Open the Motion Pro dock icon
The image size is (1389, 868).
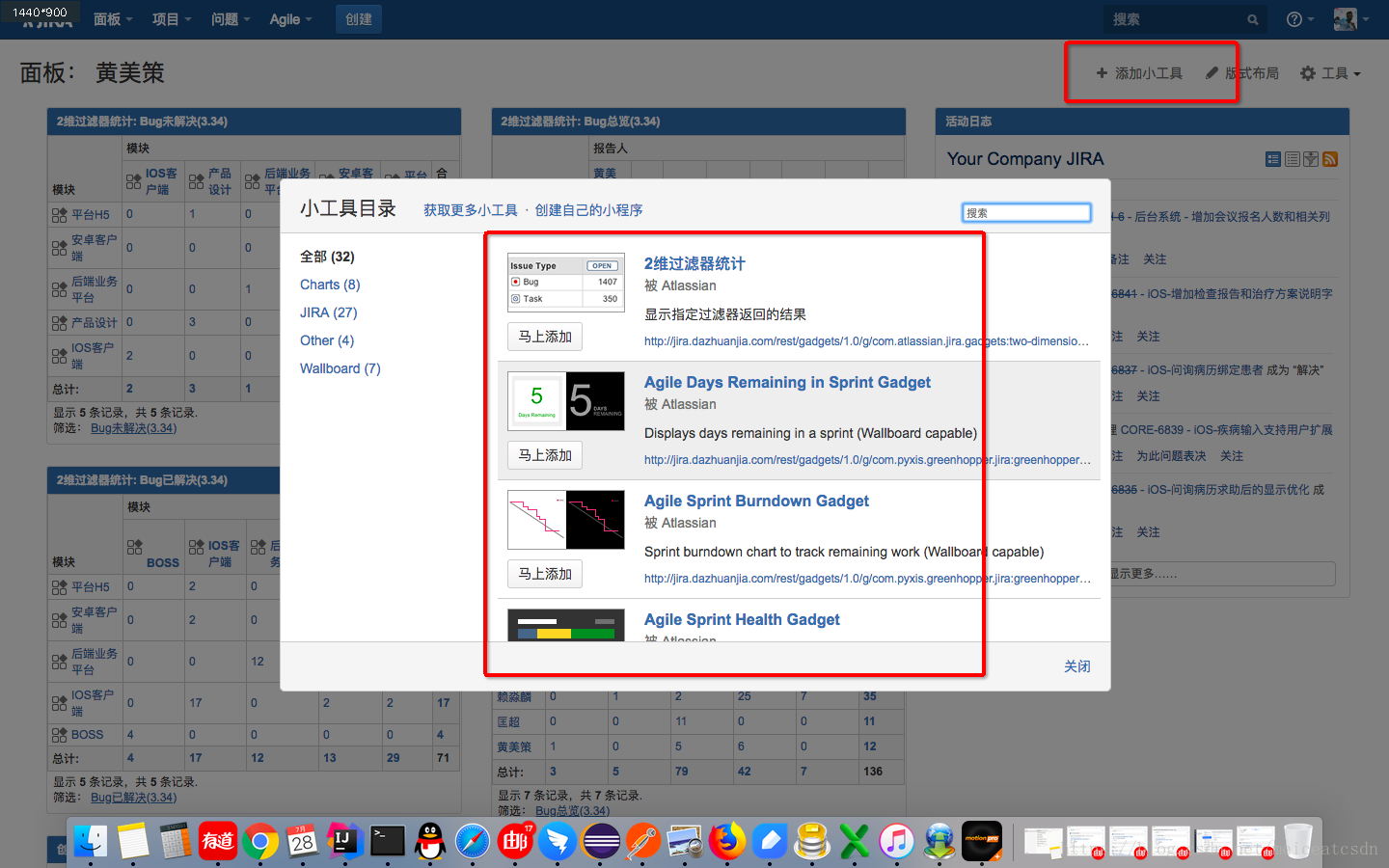pyautogui.click(x=982, y=842)
